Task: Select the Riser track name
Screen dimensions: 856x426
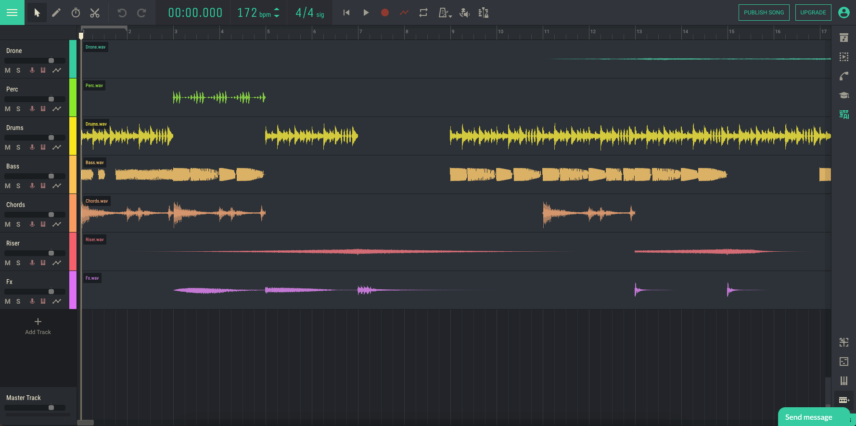Action: [x=13, y=243]
